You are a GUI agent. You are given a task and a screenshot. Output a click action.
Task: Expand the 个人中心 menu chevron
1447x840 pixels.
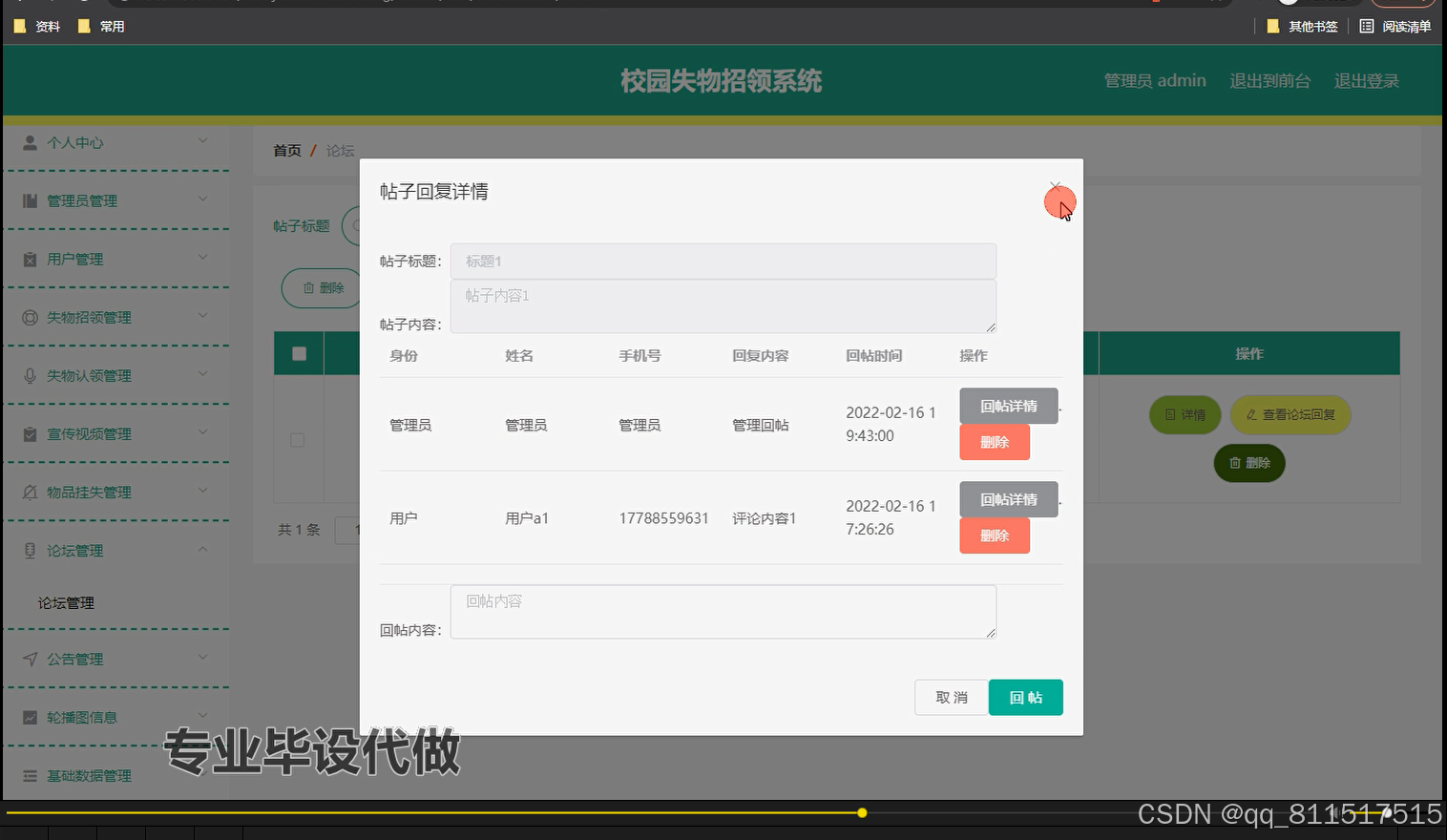[202, 141]
